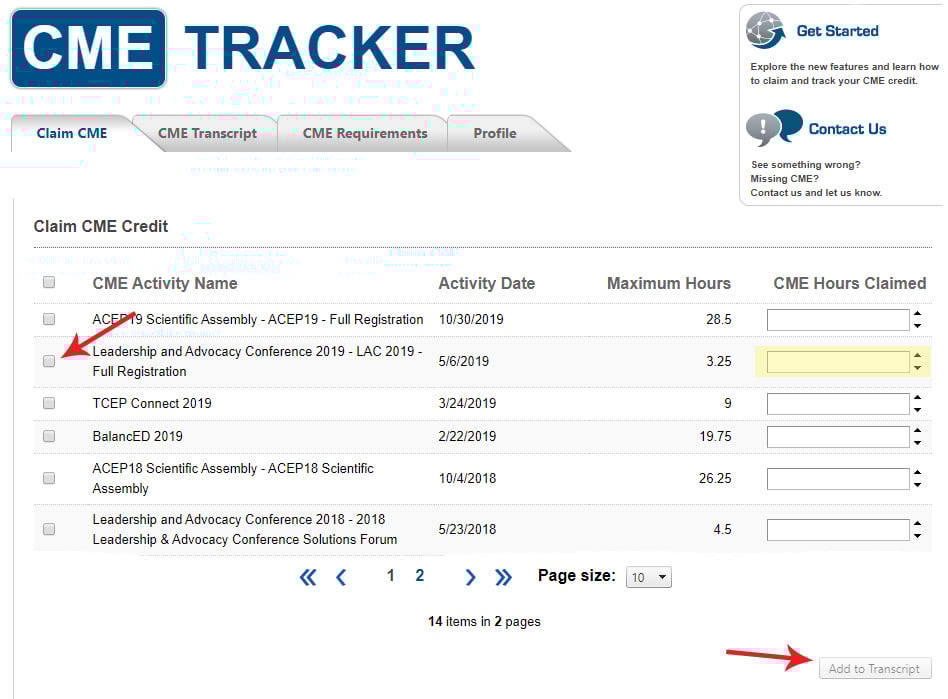Click the hours claimed field for TCEP Connect 2019

click(x=838, y=404)
